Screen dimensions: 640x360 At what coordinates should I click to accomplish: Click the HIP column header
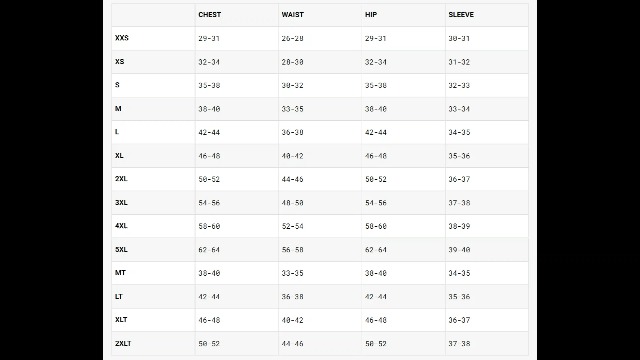point(371,15)
